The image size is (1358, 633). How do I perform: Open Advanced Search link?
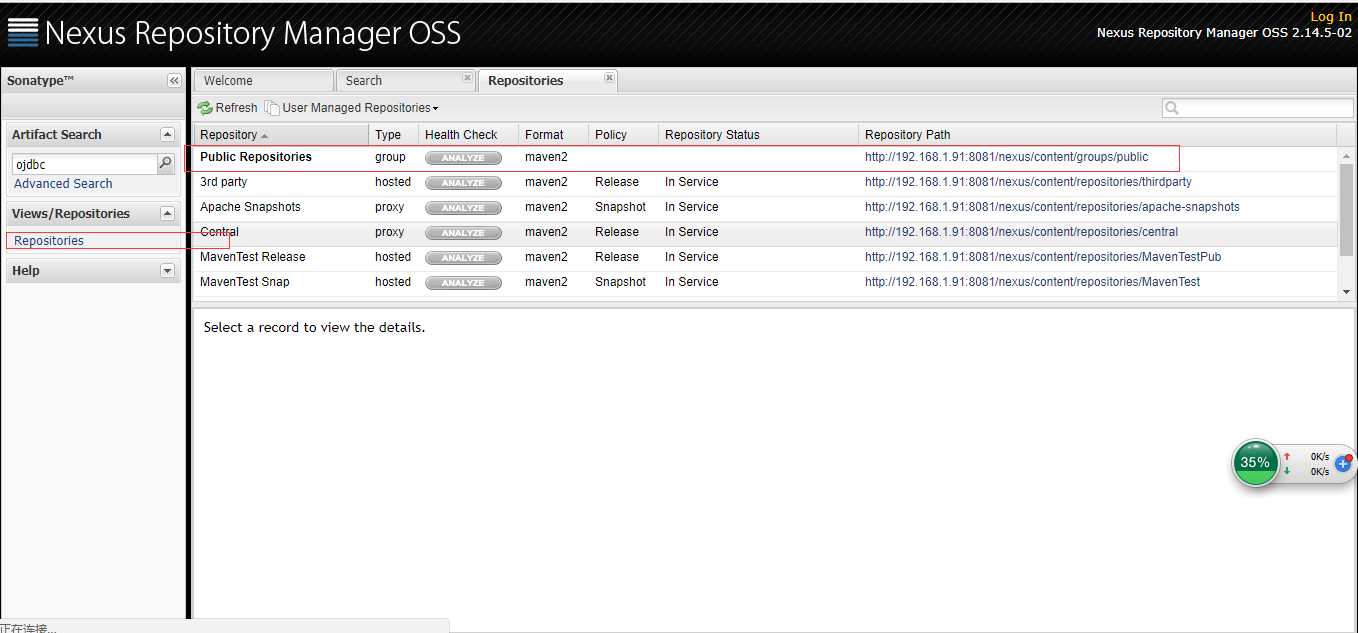pos(63,184)
